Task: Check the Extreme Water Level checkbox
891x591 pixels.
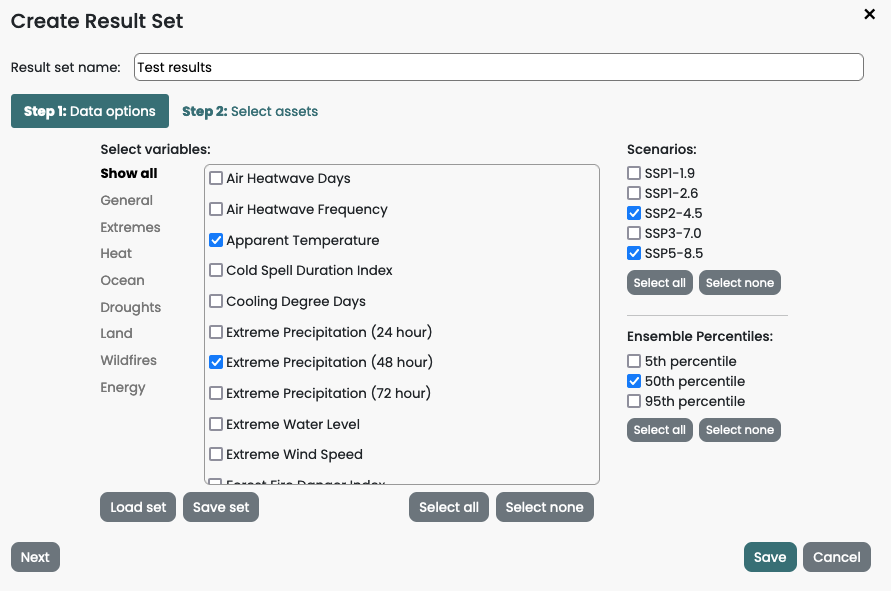Action: tap(216, 424)
